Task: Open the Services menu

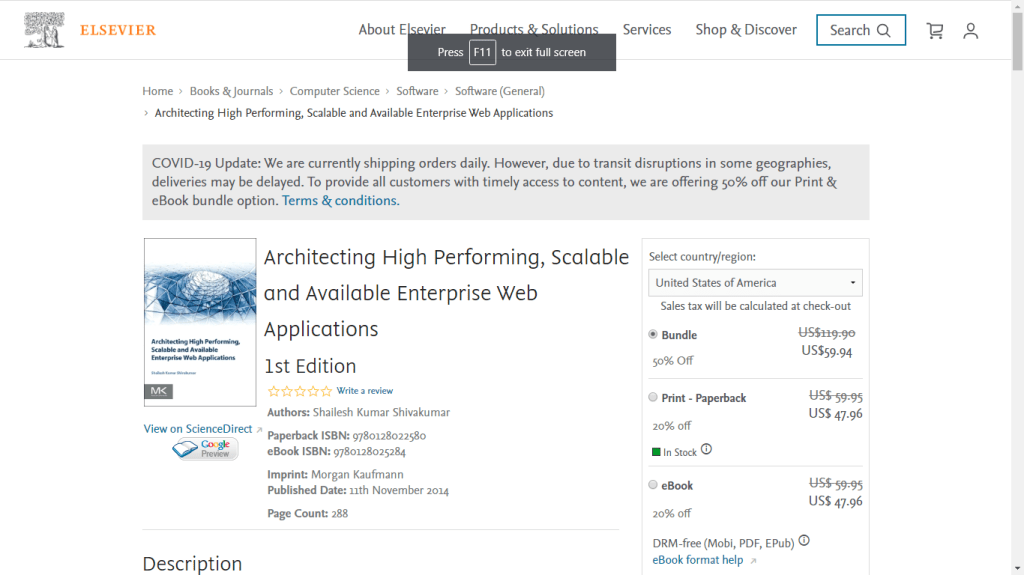Action: click(x=647, y=30)
